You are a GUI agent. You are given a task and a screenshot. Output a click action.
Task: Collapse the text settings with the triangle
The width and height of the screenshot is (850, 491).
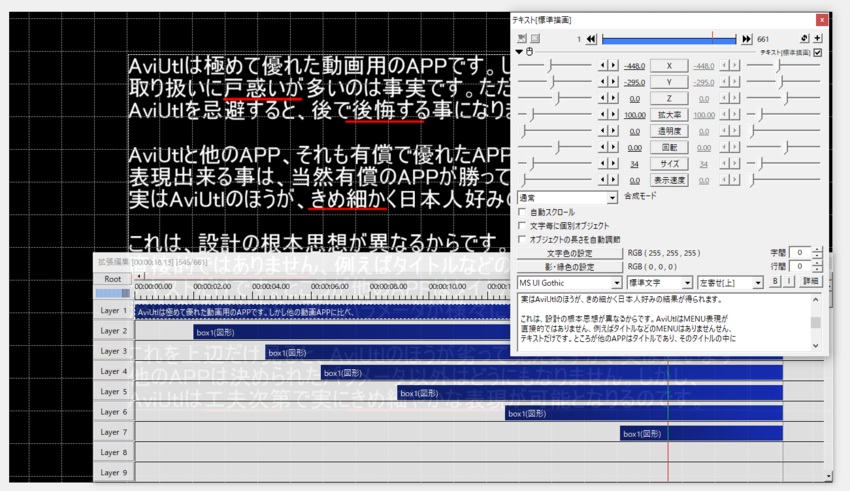519,52
